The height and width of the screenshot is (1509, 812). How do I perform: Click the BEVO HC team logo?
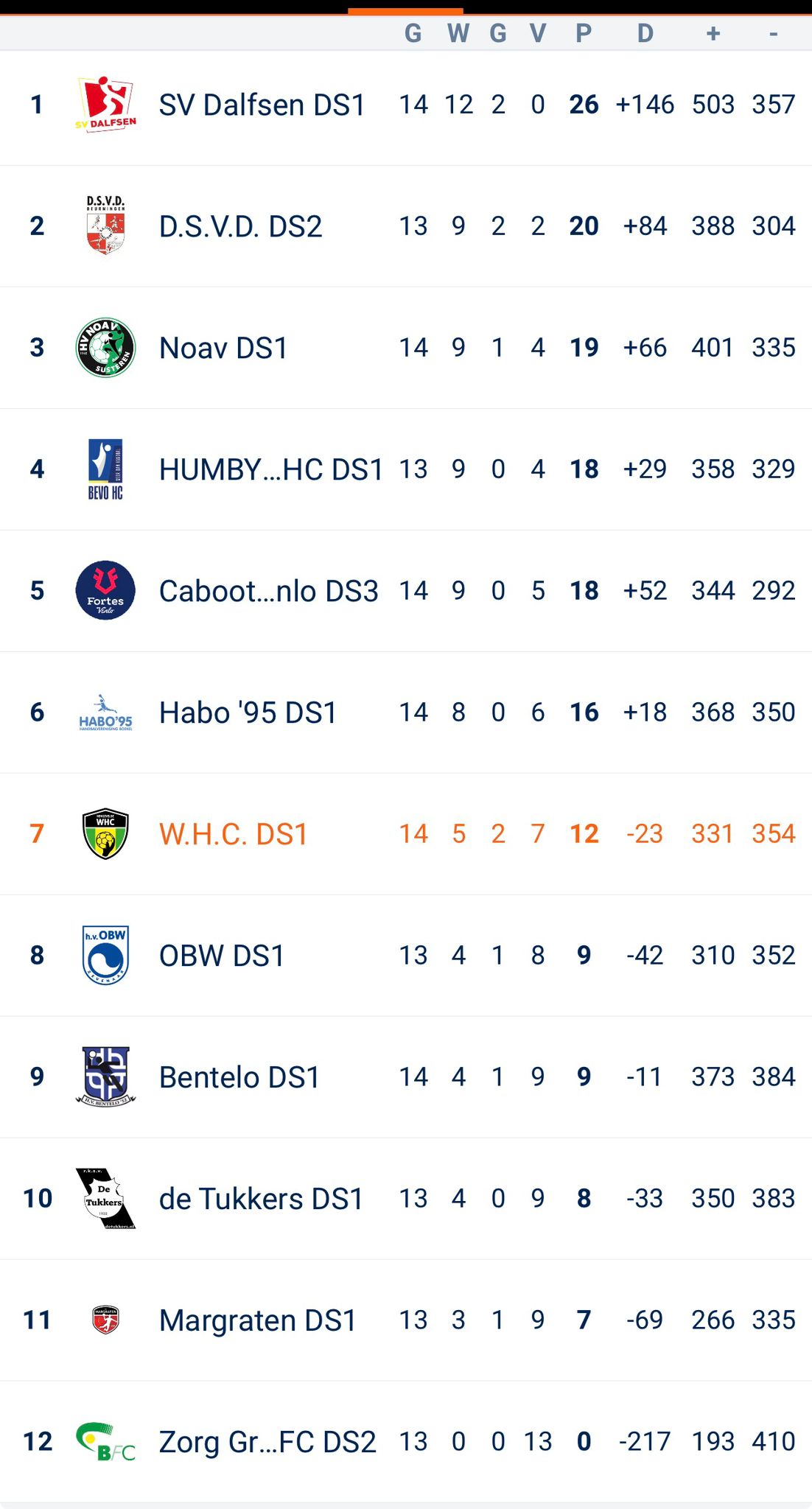pos(105,469)
